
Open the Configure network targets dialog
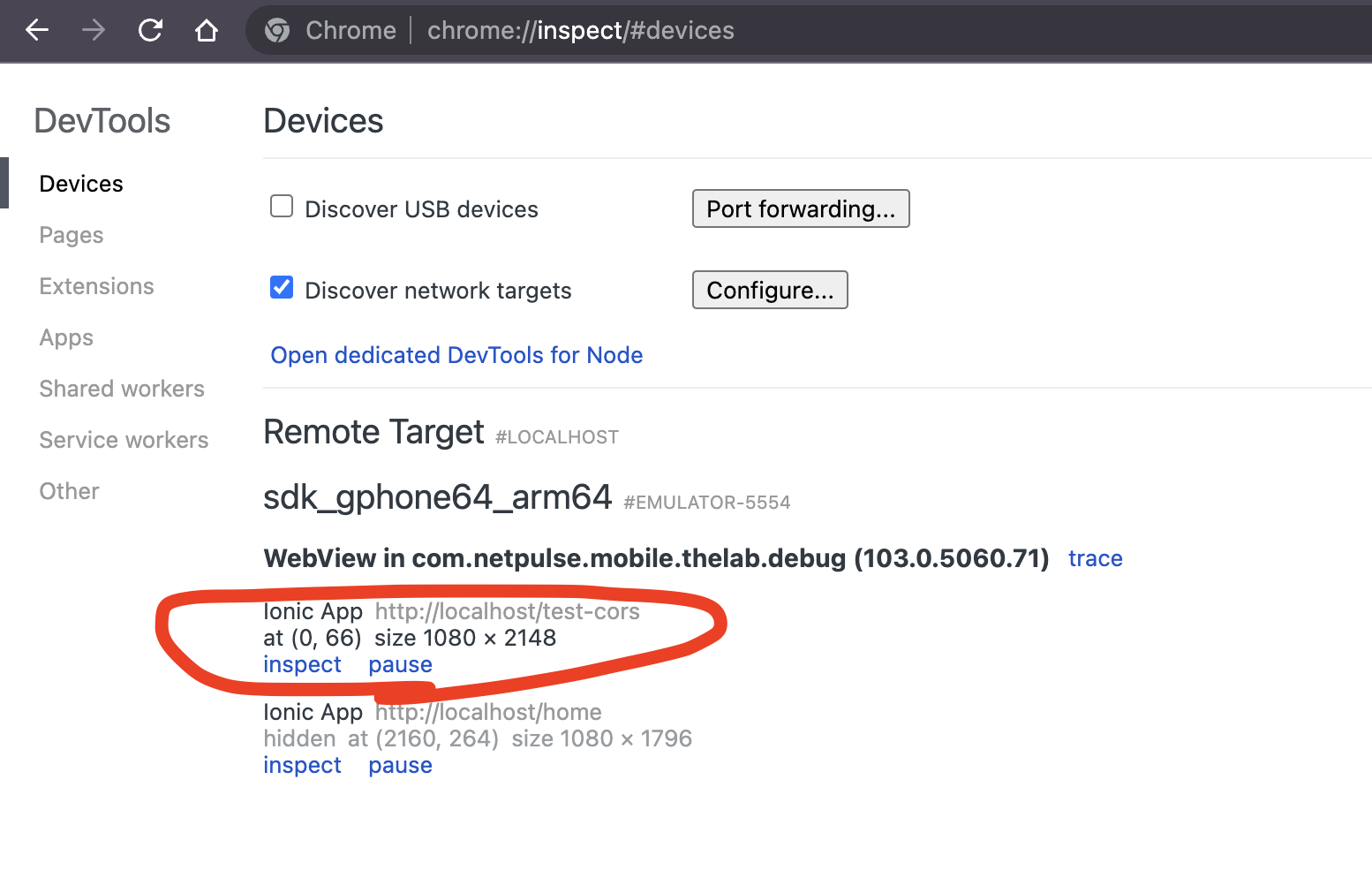(x=769, y=290)
